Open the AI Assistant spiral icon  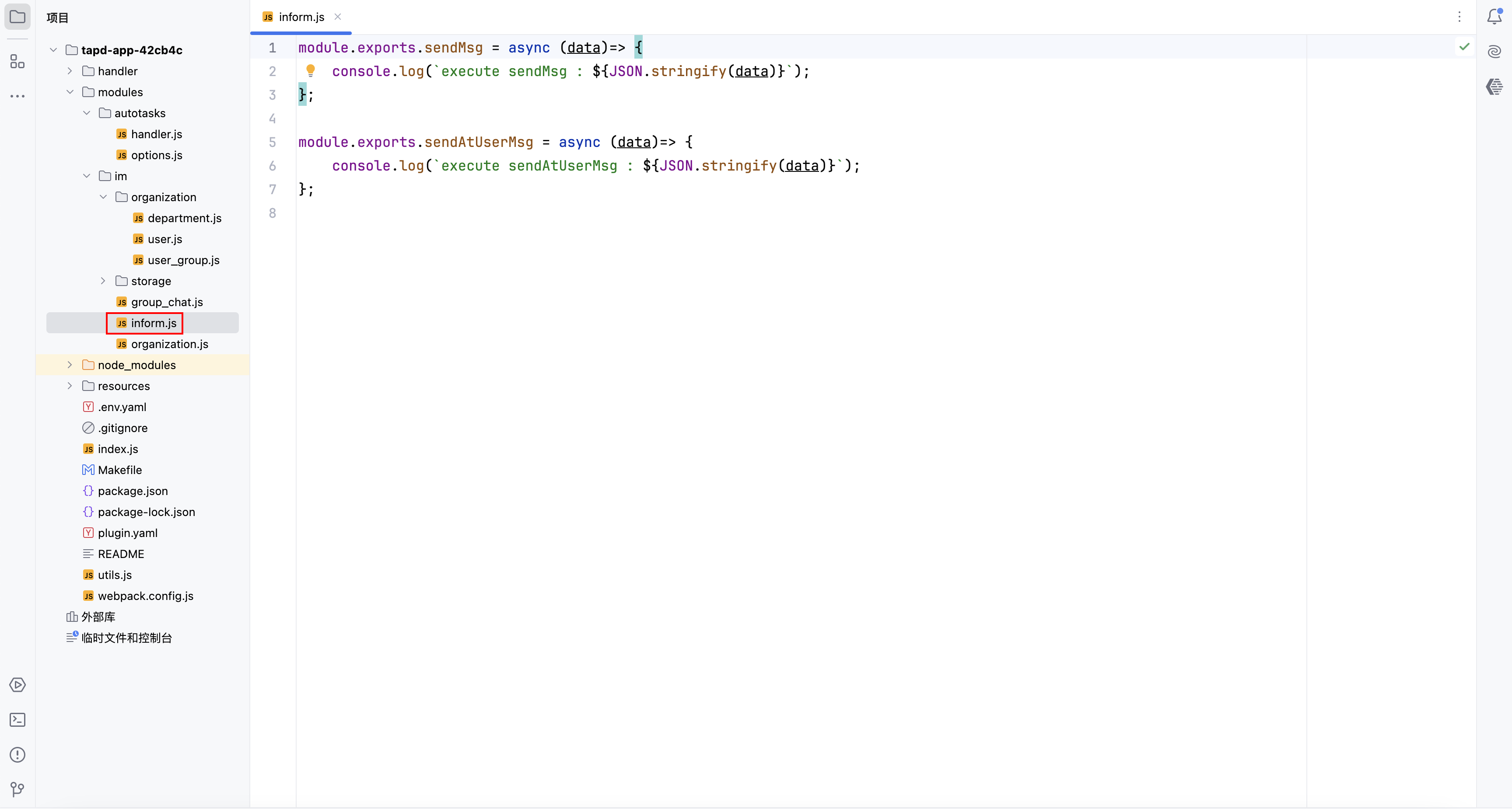click(1494, 52)
